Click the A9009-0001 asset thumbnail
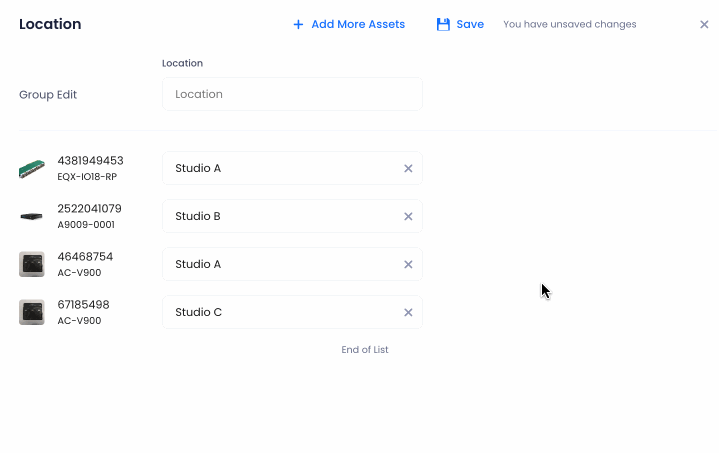Image resolution: width=719 pixels, height=453 pixels. point(32,216)
